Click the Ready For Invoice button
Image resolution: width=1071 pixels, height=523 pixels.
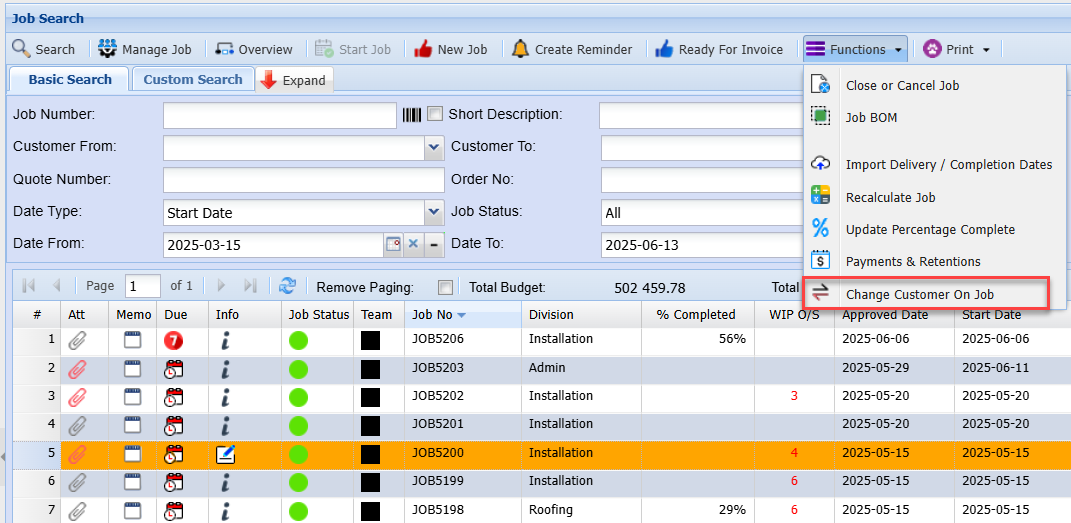719,49
